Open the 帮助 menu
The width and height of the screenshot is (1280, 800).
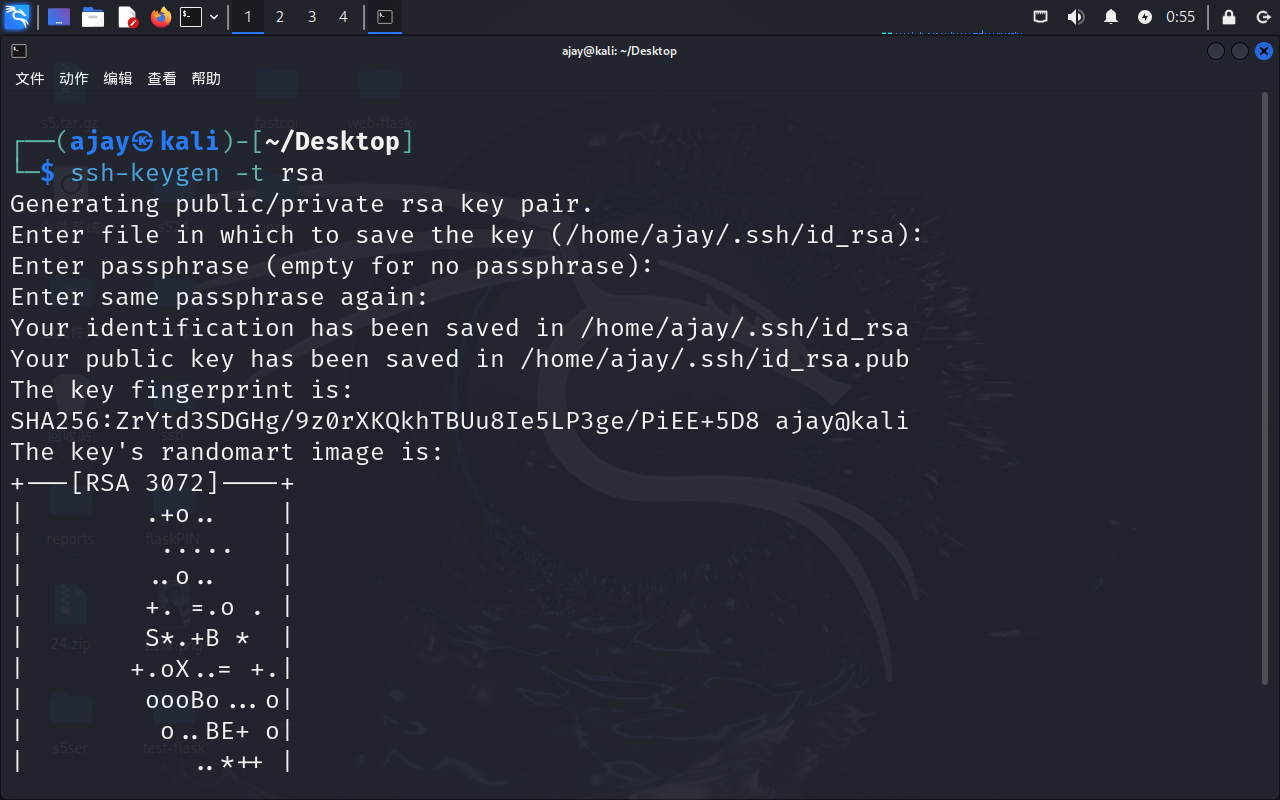click(x=206, y=79)
